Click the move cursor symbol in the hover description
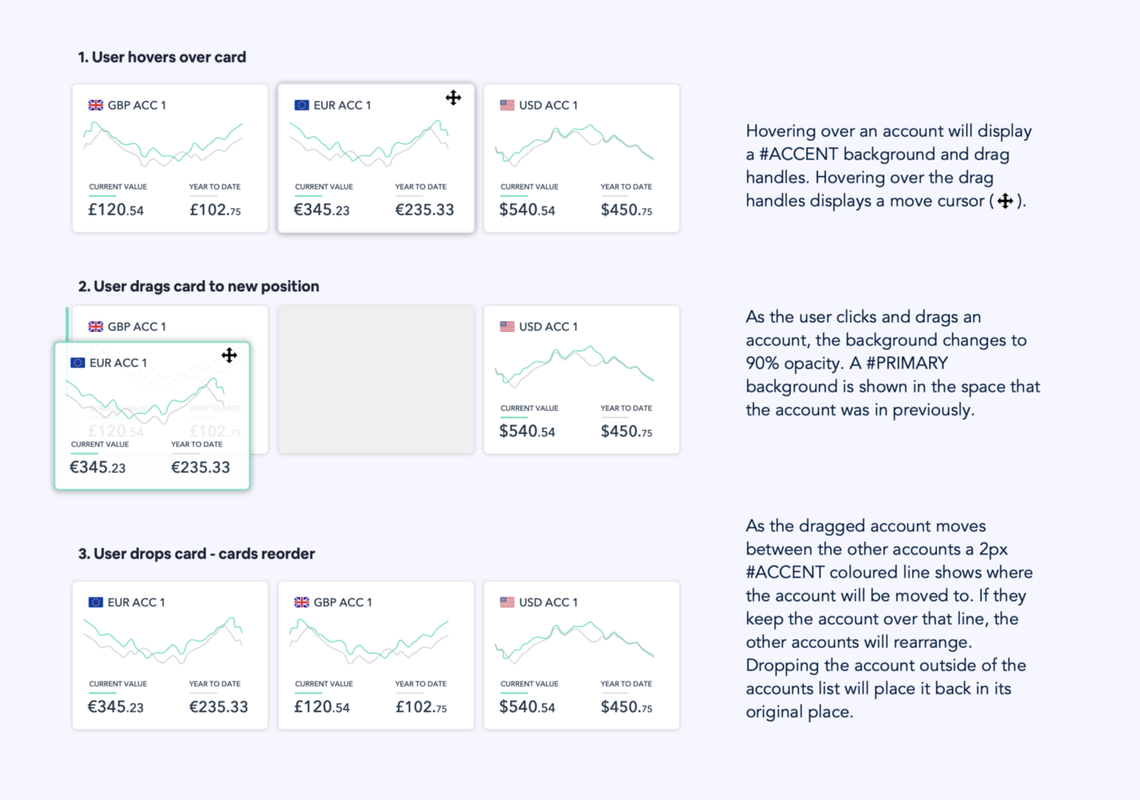1140x800 pixels. [x=1005, y=201]
